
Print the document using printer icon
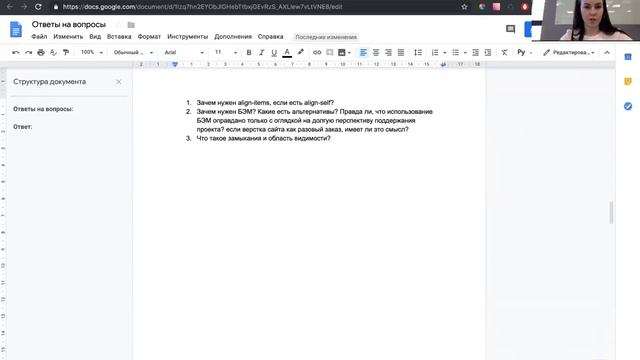tap(41, 52)
